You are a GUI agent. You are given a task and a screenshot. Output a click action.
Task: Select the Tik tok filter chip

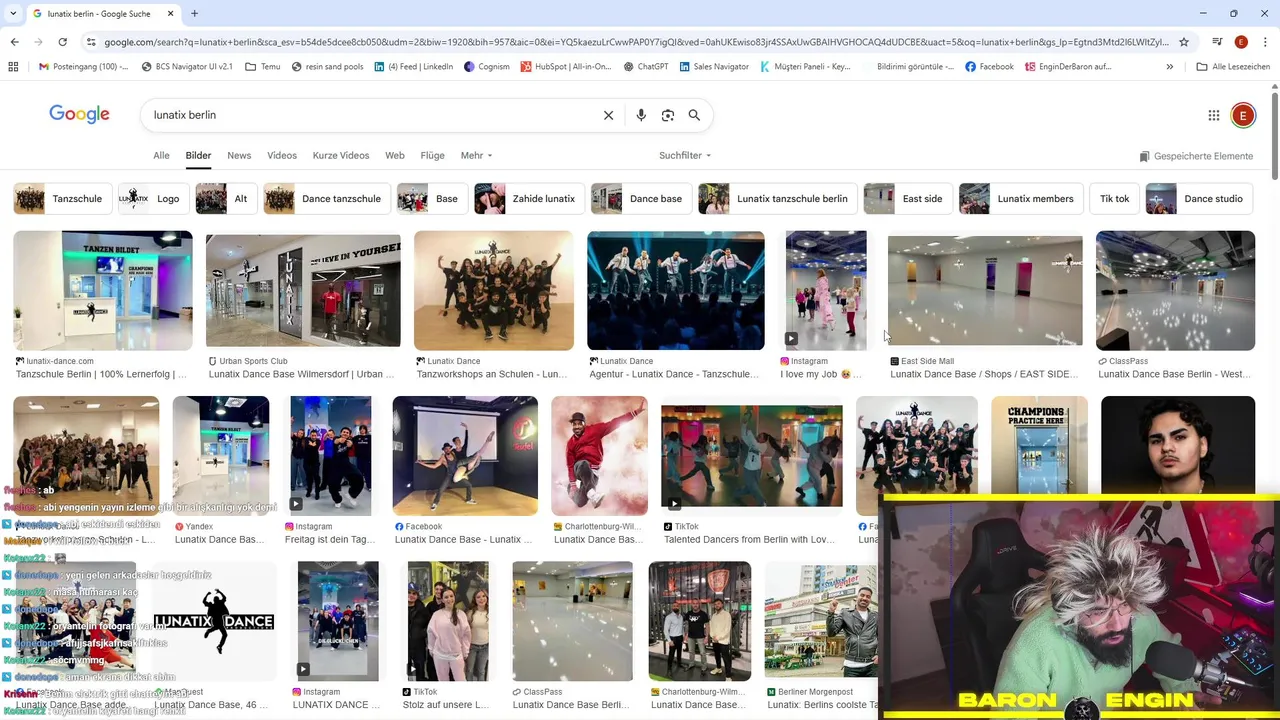coord(1114,199)
